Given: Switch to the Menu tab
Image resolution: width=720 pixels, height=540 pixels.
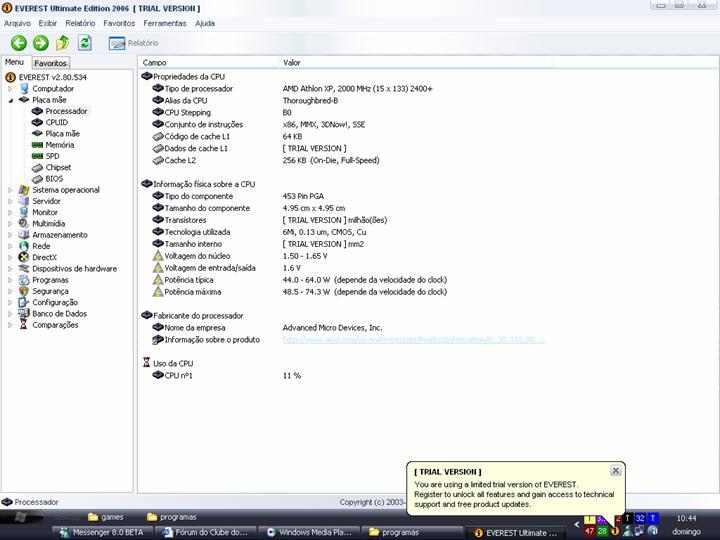Looking at the screenshot, I should (14, 62).
